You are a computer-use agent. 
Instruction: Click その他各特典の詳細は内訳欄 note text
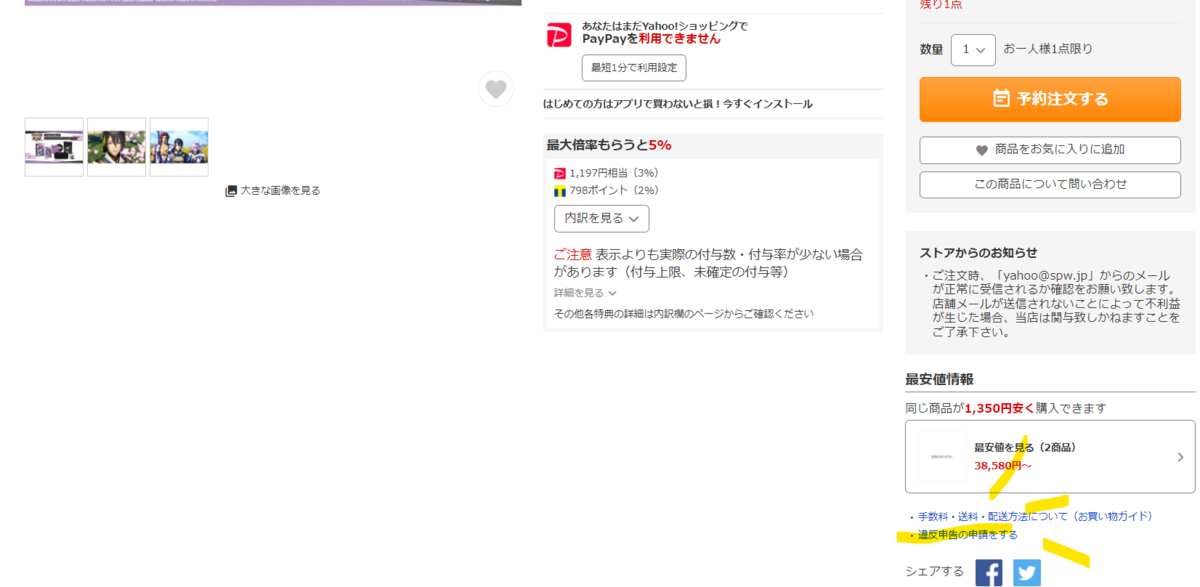point(684,313)
